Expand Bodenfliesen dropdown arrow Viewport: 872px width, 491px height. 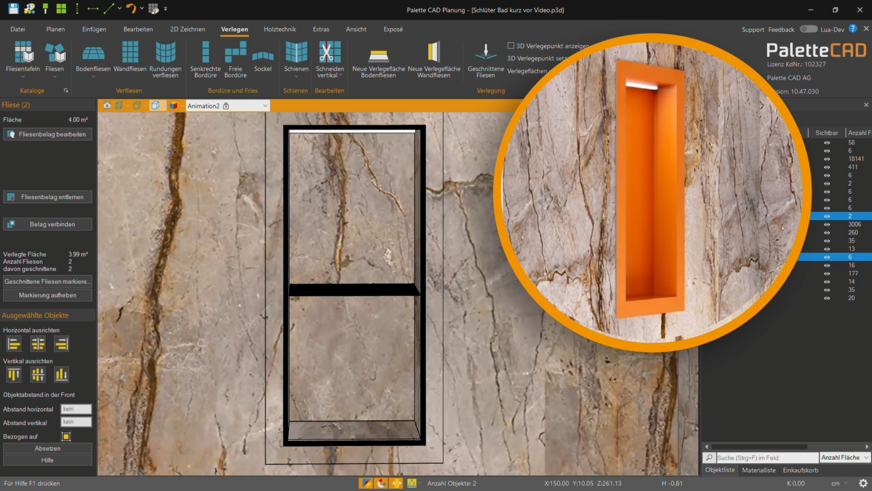[x=93, y=76]
